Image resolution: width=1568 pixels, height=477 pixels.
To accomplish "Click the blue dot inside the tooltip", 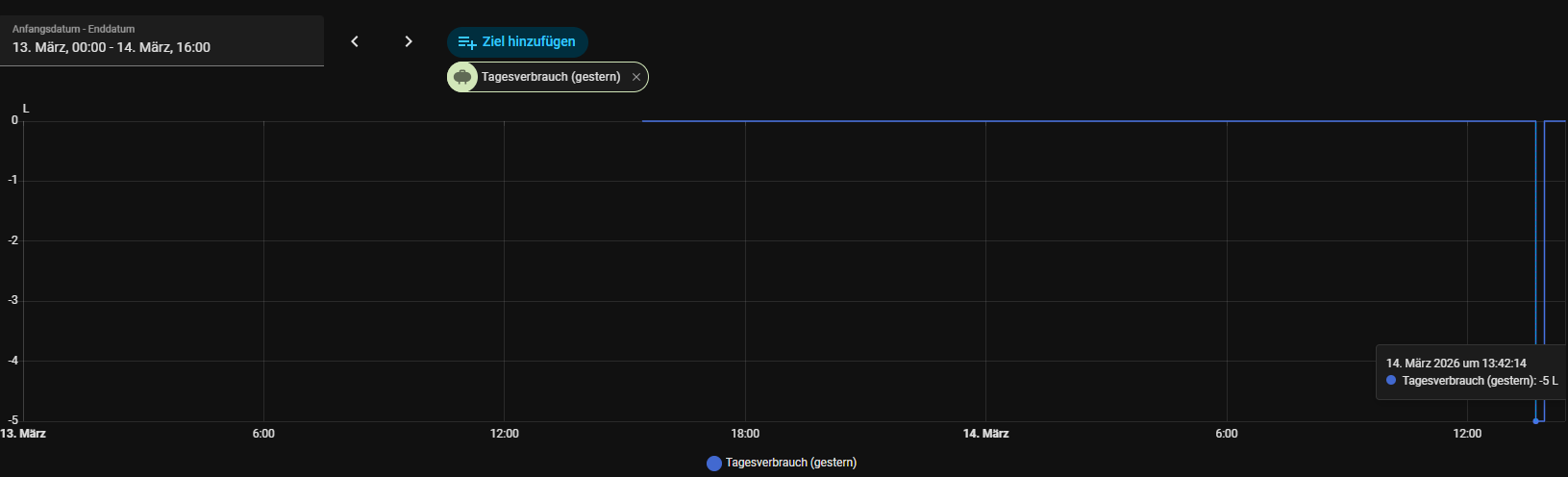I will (1391, 381).
